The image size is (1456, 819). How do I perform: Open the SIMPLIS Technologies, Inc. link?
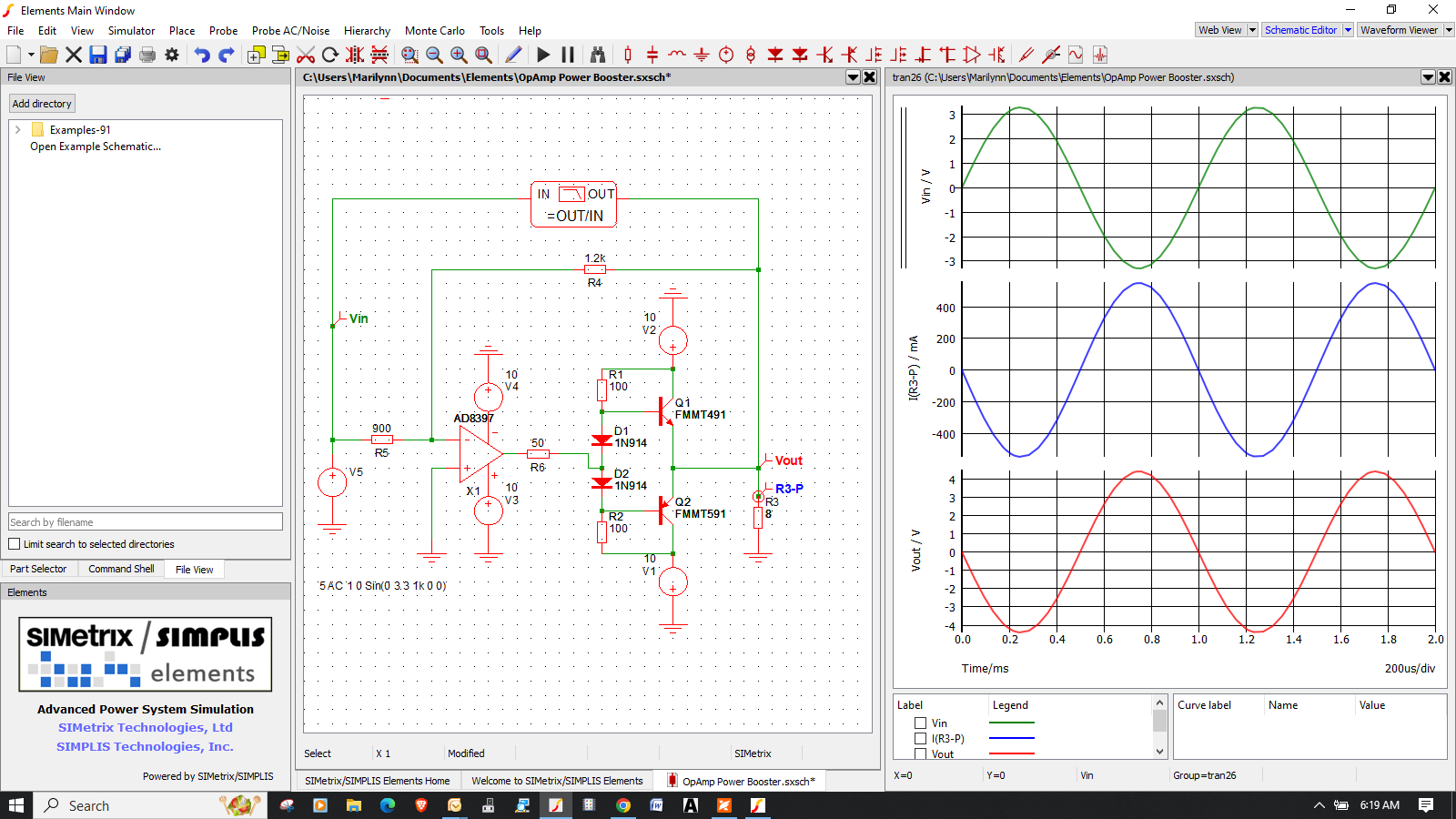(146, 746)
